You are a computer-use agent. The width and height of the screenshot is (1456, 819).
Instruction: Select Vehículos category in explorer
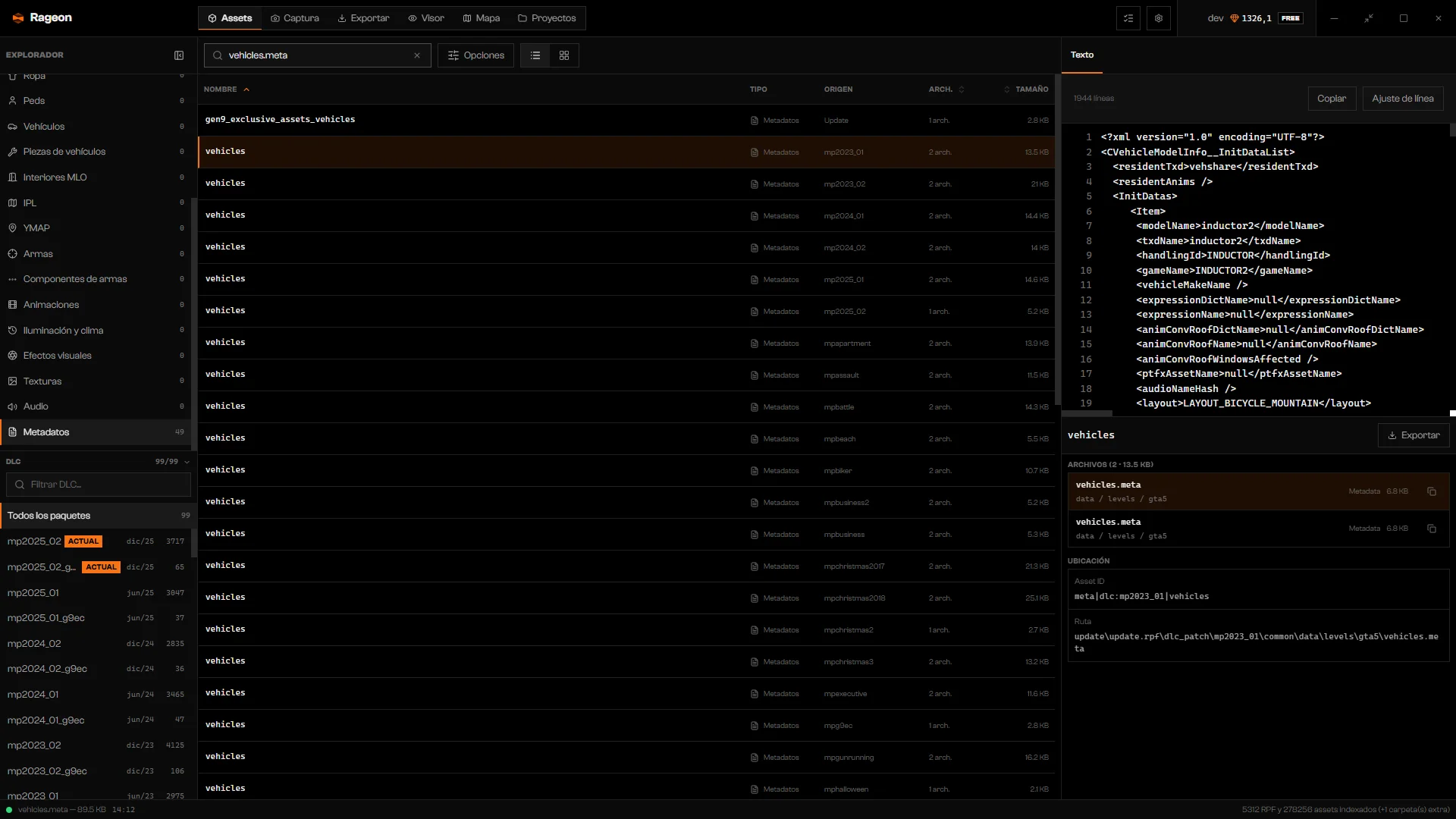coord(96,127)
